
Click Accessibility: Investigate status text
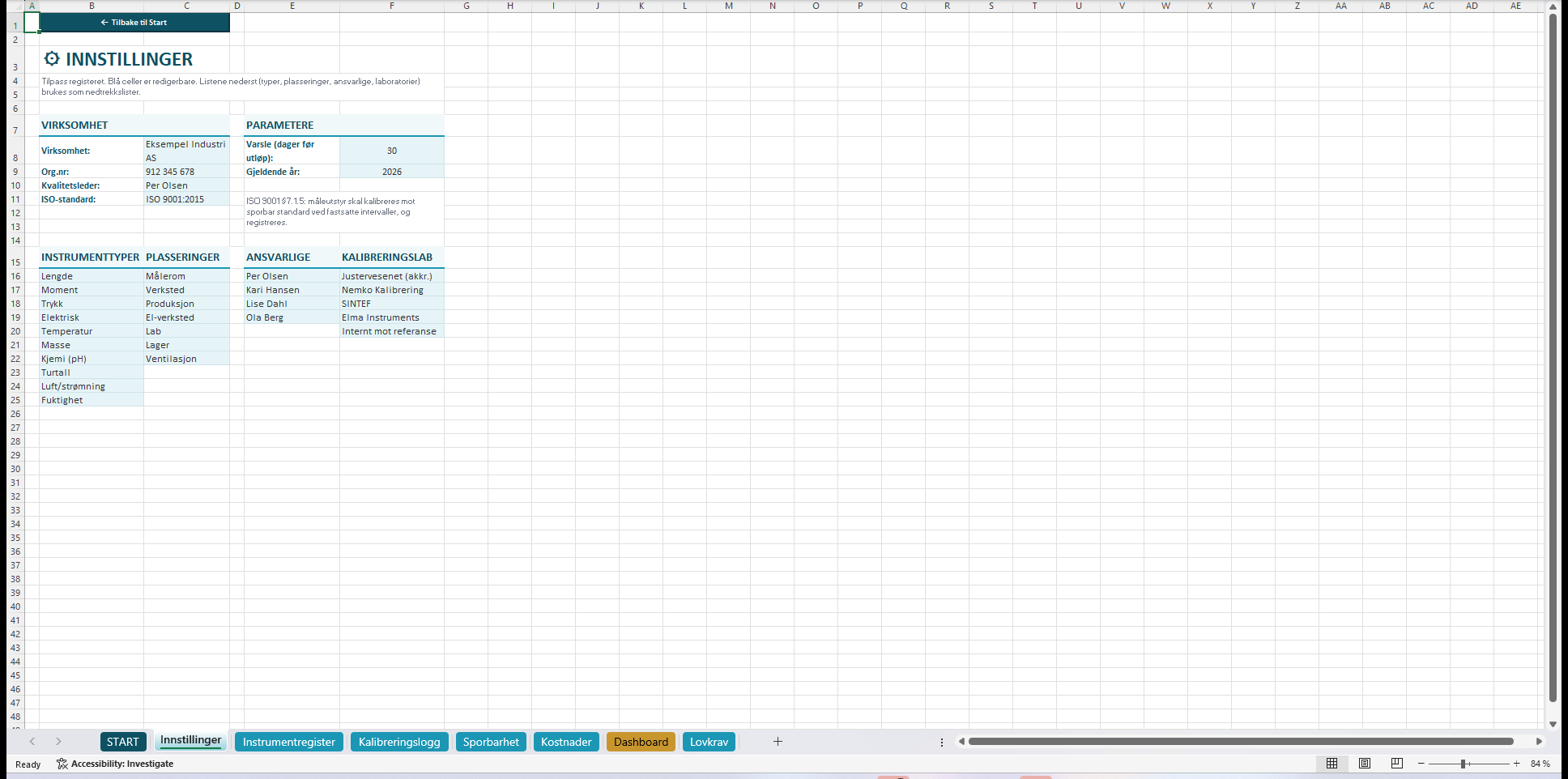point(122,764)
